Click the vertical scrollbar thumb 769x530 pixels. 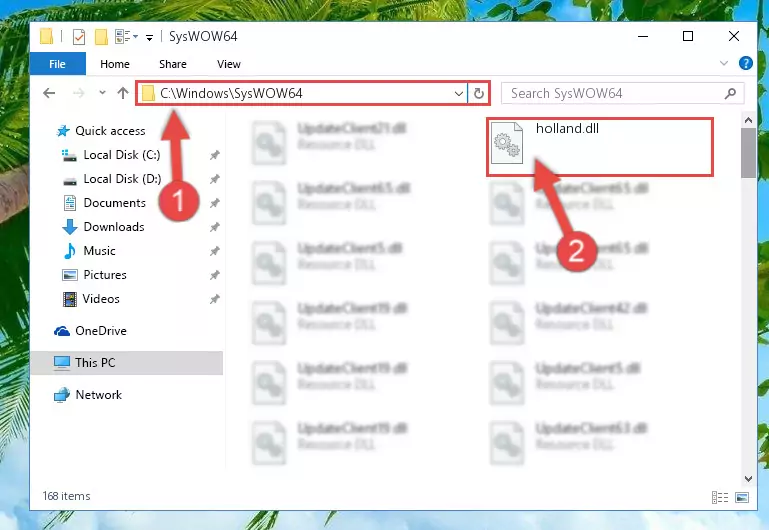(748, 153)
